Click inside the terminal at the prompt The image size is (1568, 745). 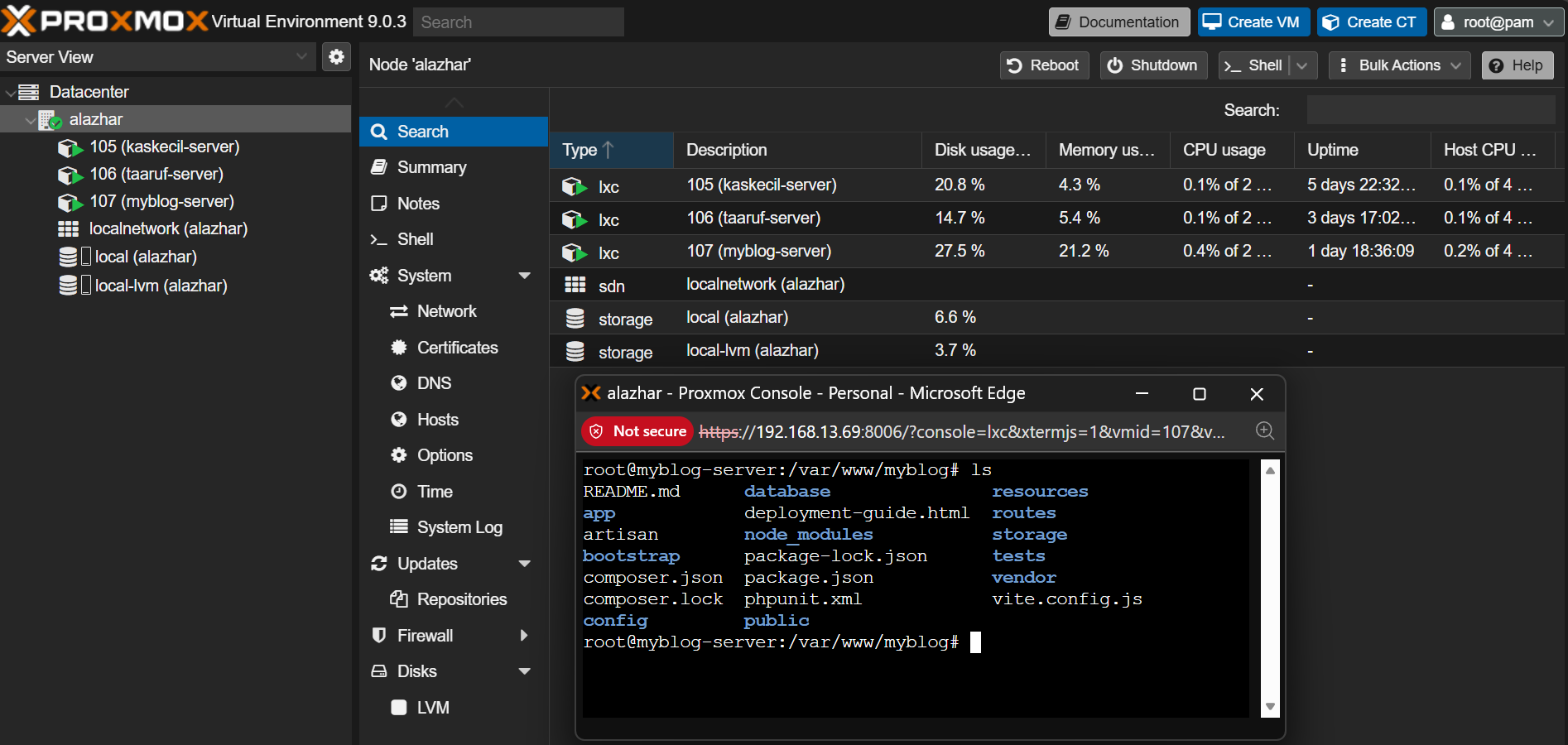(x=975, y=642)
